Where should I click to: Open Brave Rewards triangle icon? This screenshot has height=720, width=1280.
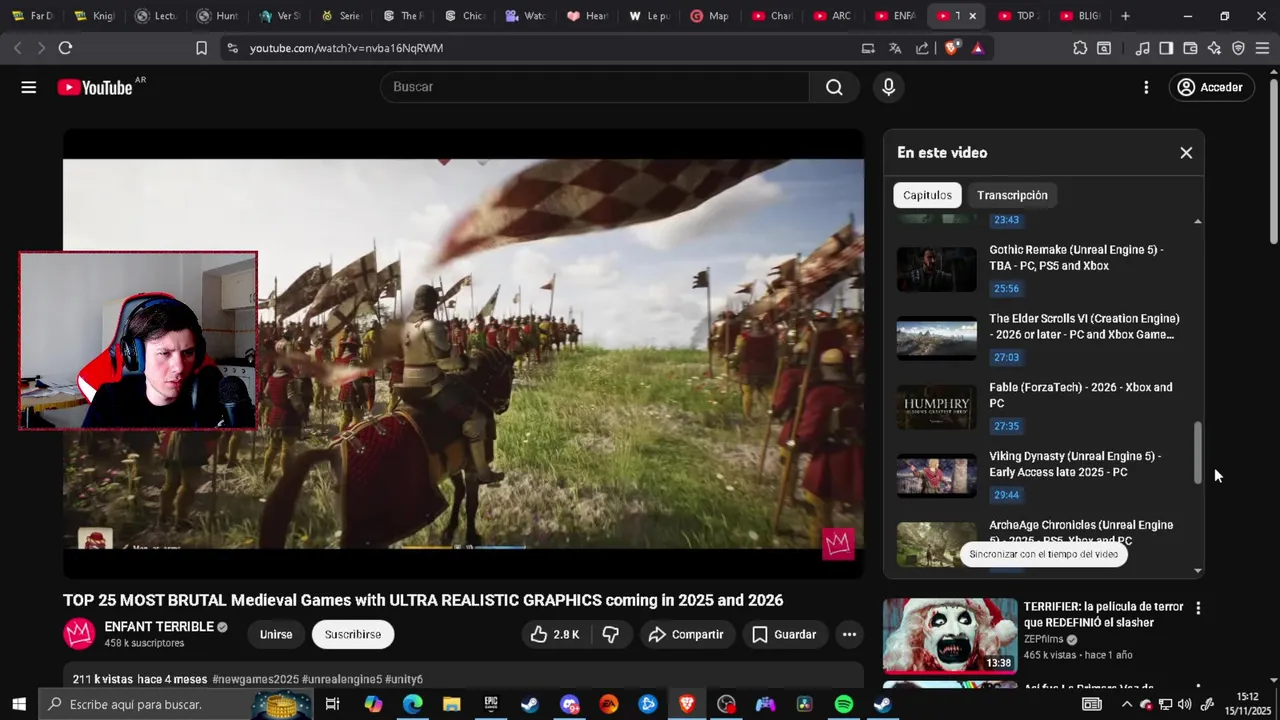(x=977, y=48)
